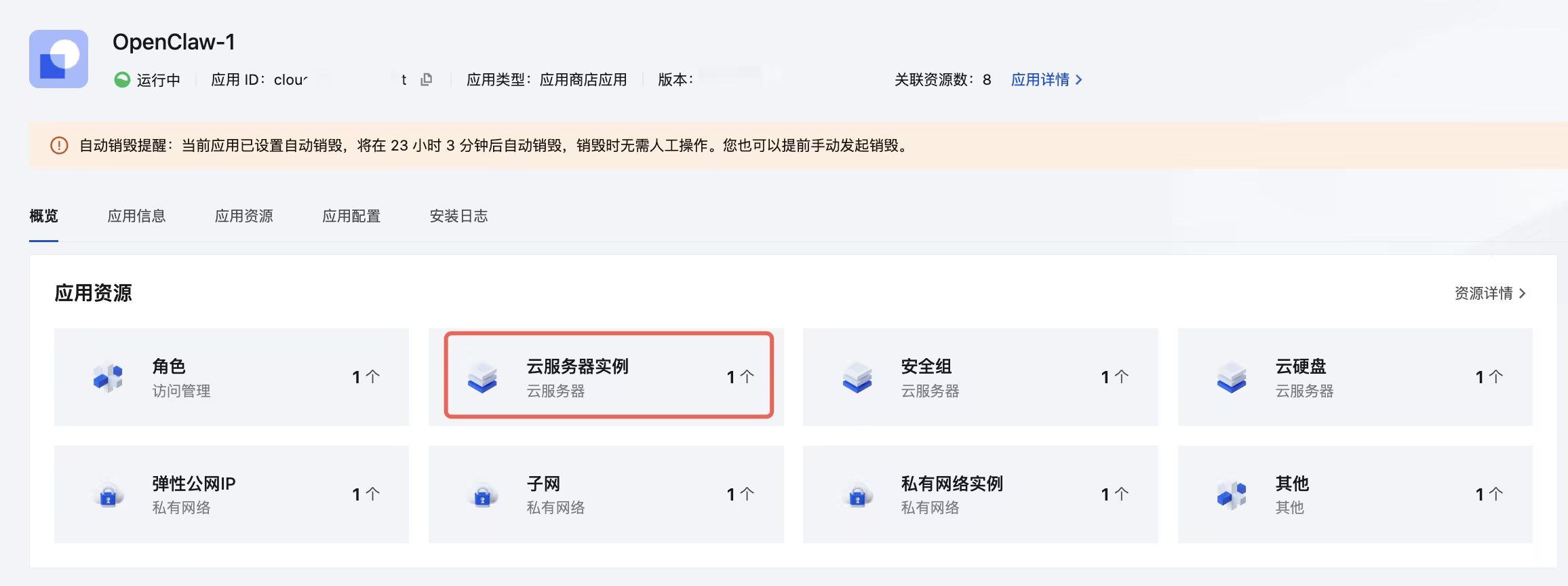Click the 弹性公网IP lock icon
The width and height of the screenshot is (1568, 586).
(109, 495)
